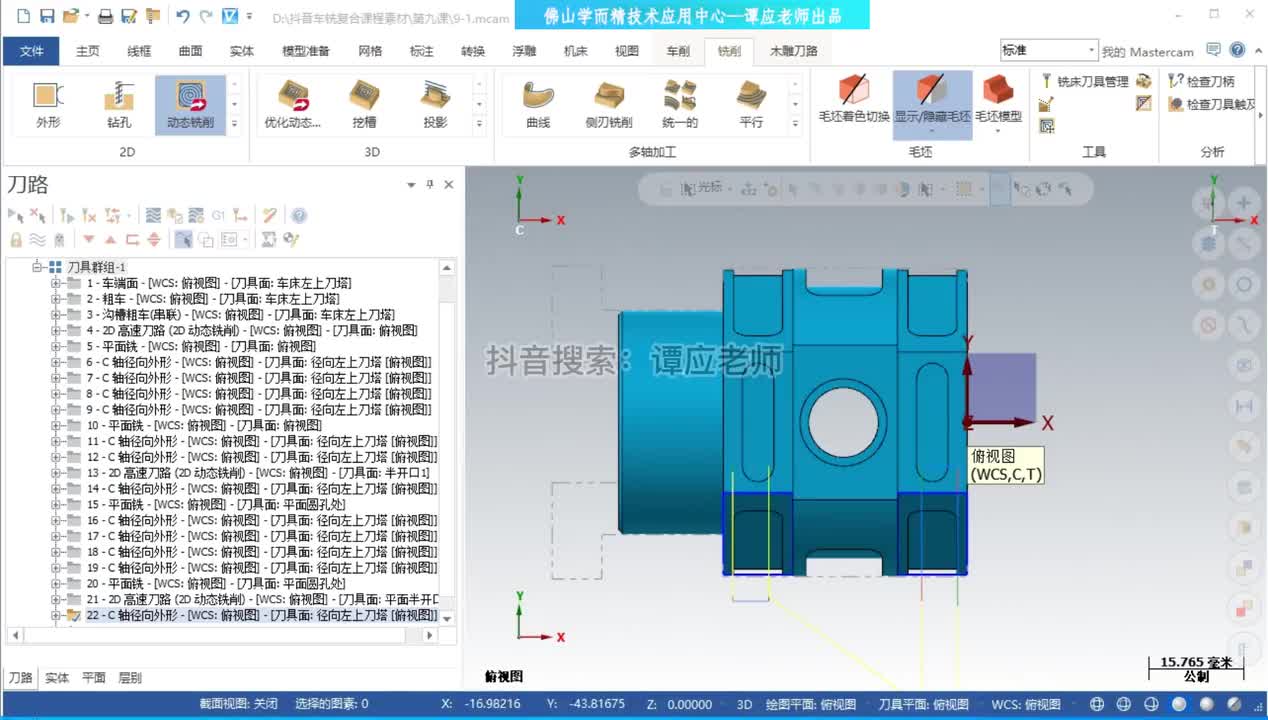Choose the 侧刃铣削 swarf milling toolpath
This screenshot has height=720, width=1268.
coord(609,104)
